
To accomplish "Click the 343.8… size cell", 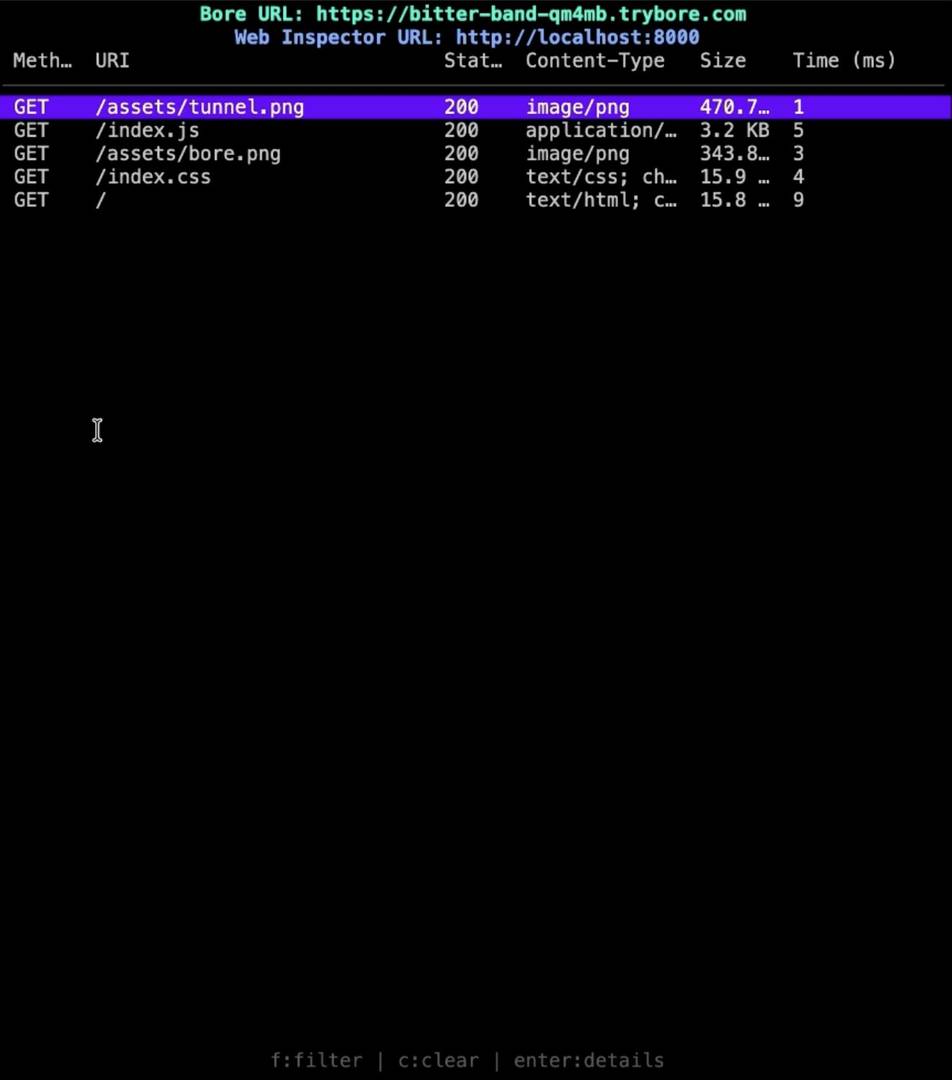I will [x=734, y=154].
